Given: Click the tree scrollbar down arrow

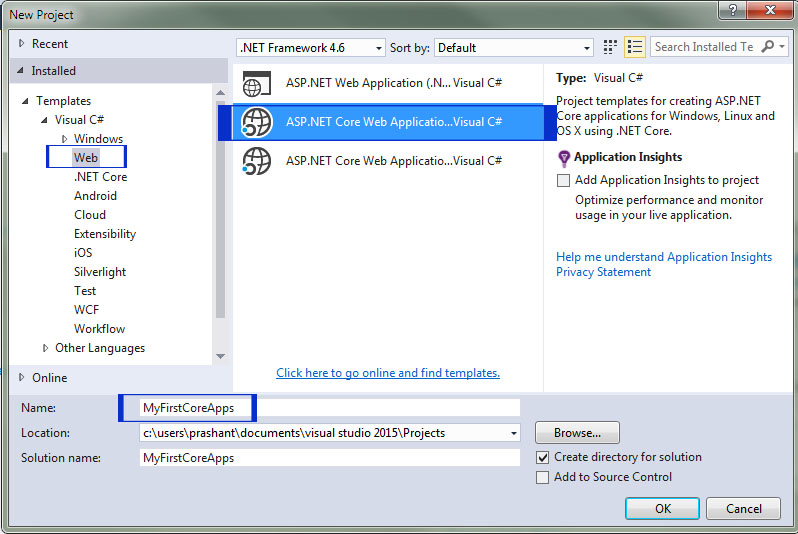Looking at the screenshot, I should 220,356.
